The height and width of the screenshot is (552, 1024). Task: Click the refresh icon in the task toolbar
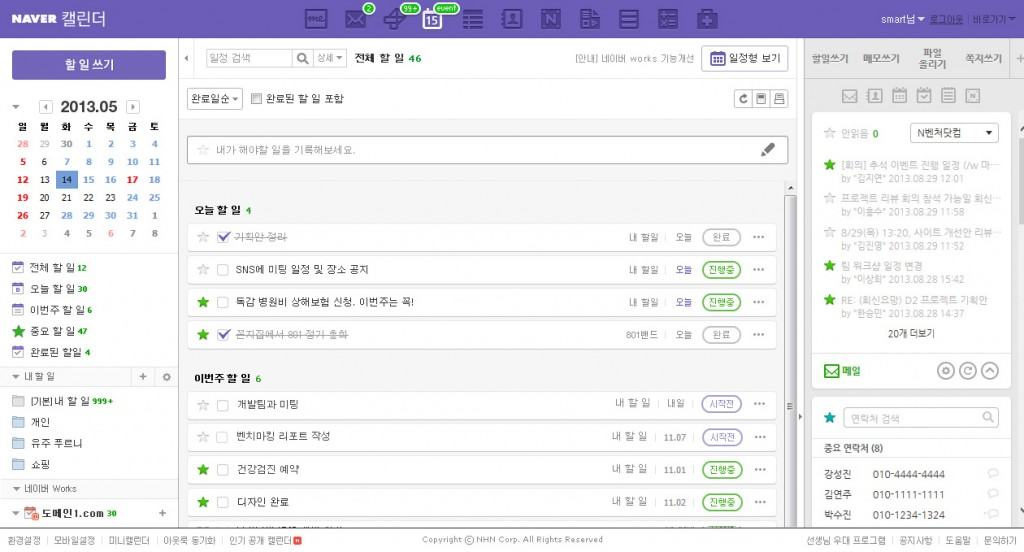[x=742, y=98]
